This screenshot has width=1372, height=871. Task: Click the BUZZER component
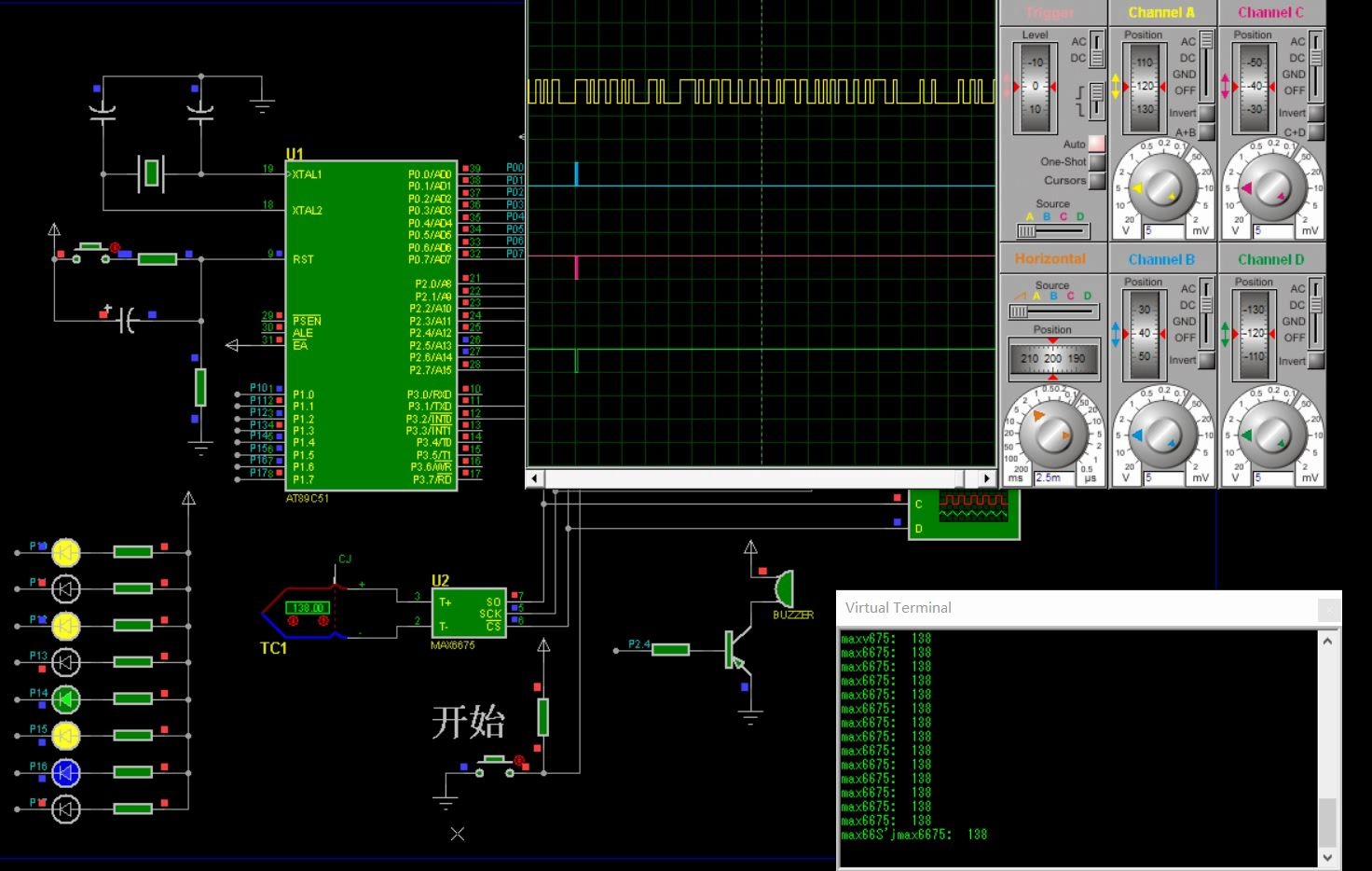[784, 588]
